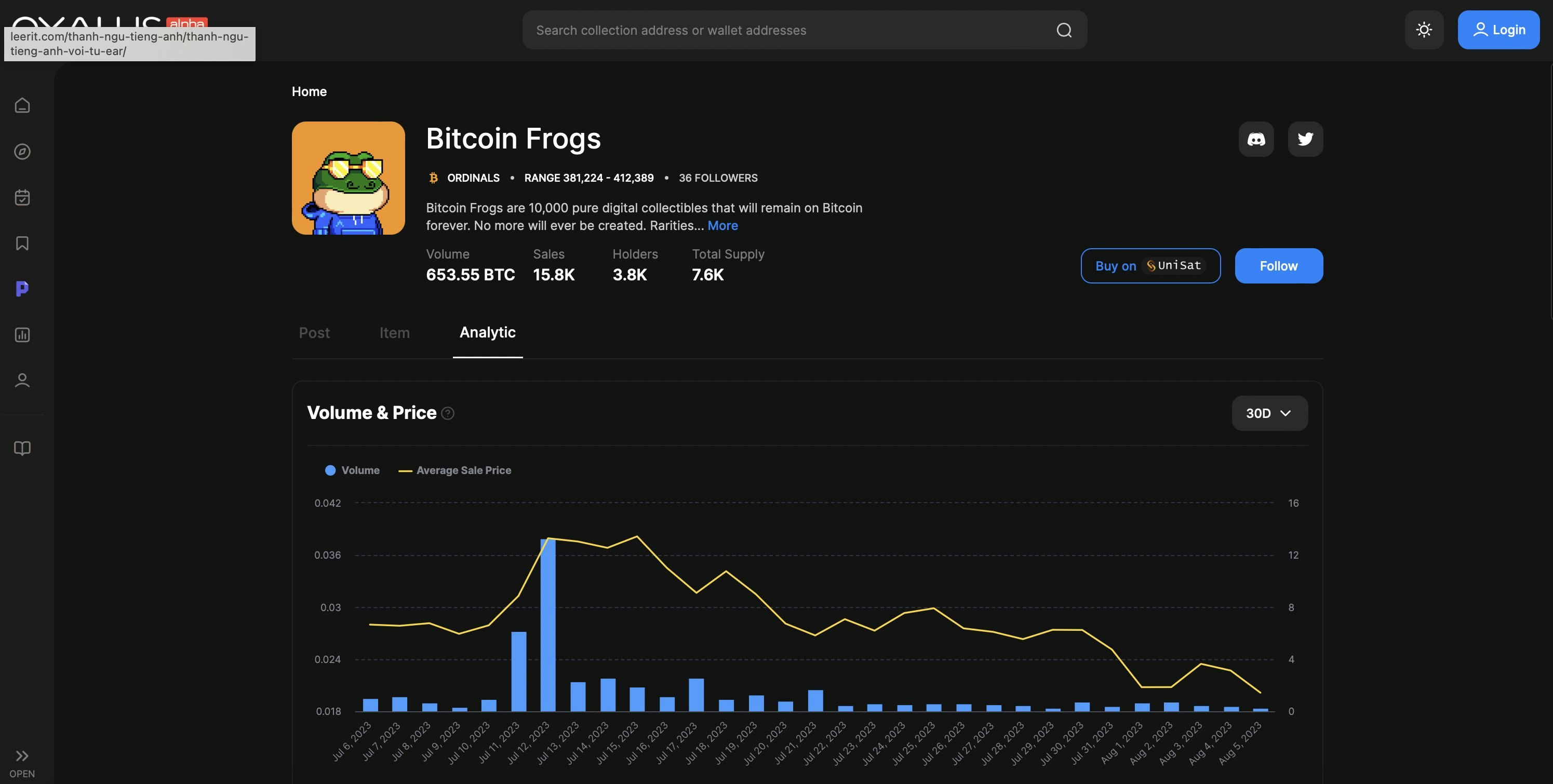
Task: Switch to the Post tab
Action: [314, 333]
